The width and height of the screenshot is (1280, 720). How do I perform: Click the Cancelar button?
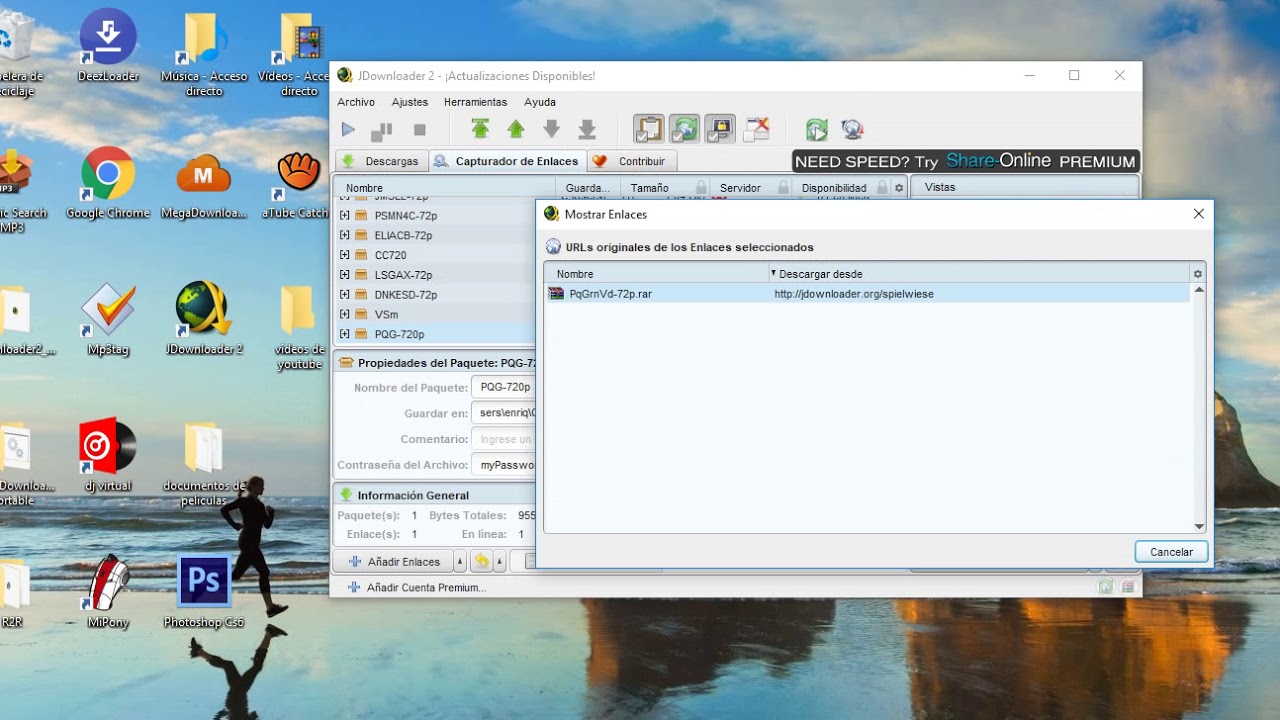pyautogui.click(x=1171, y=552)
